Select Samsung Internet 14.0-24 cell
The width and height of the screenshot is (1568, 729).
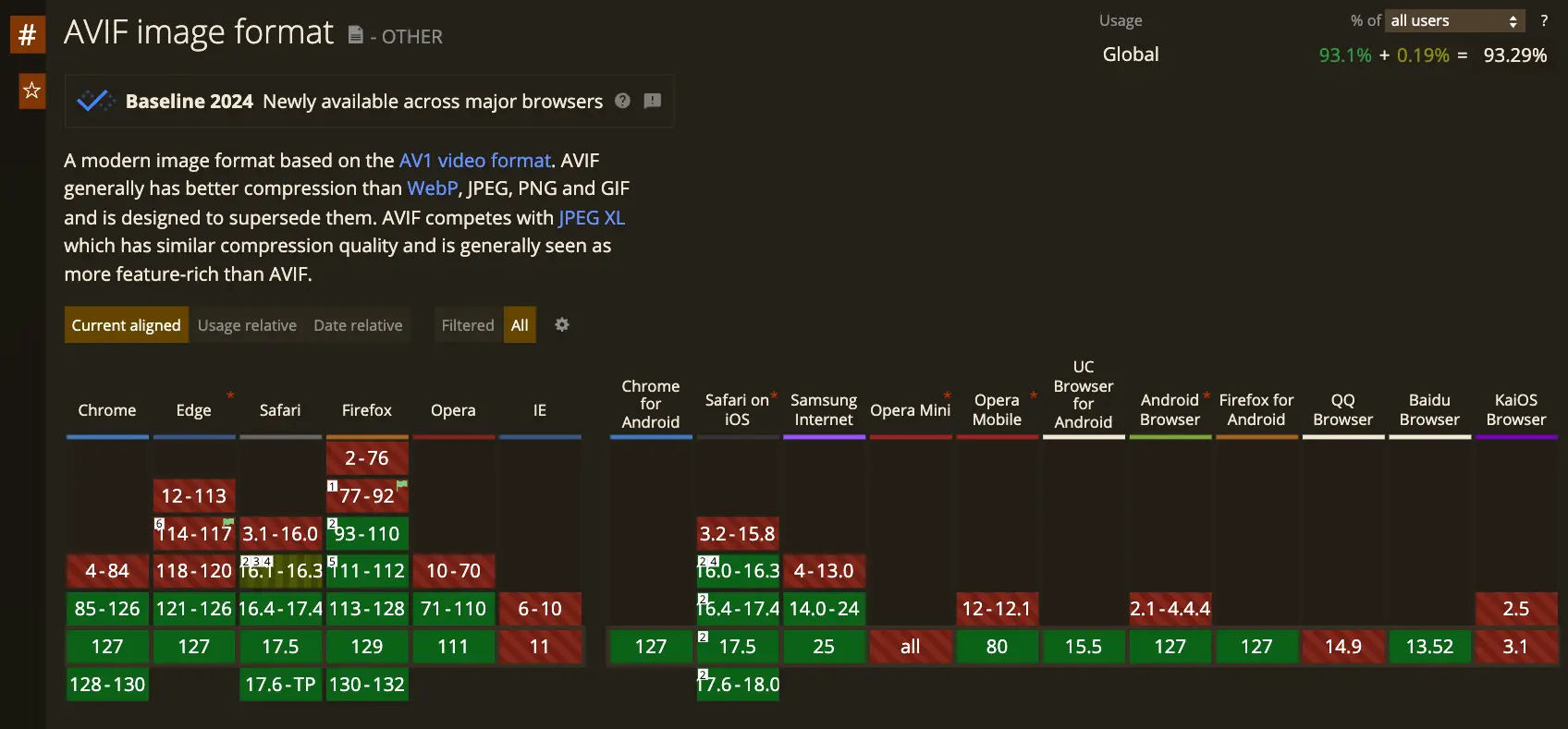(824, 609)
